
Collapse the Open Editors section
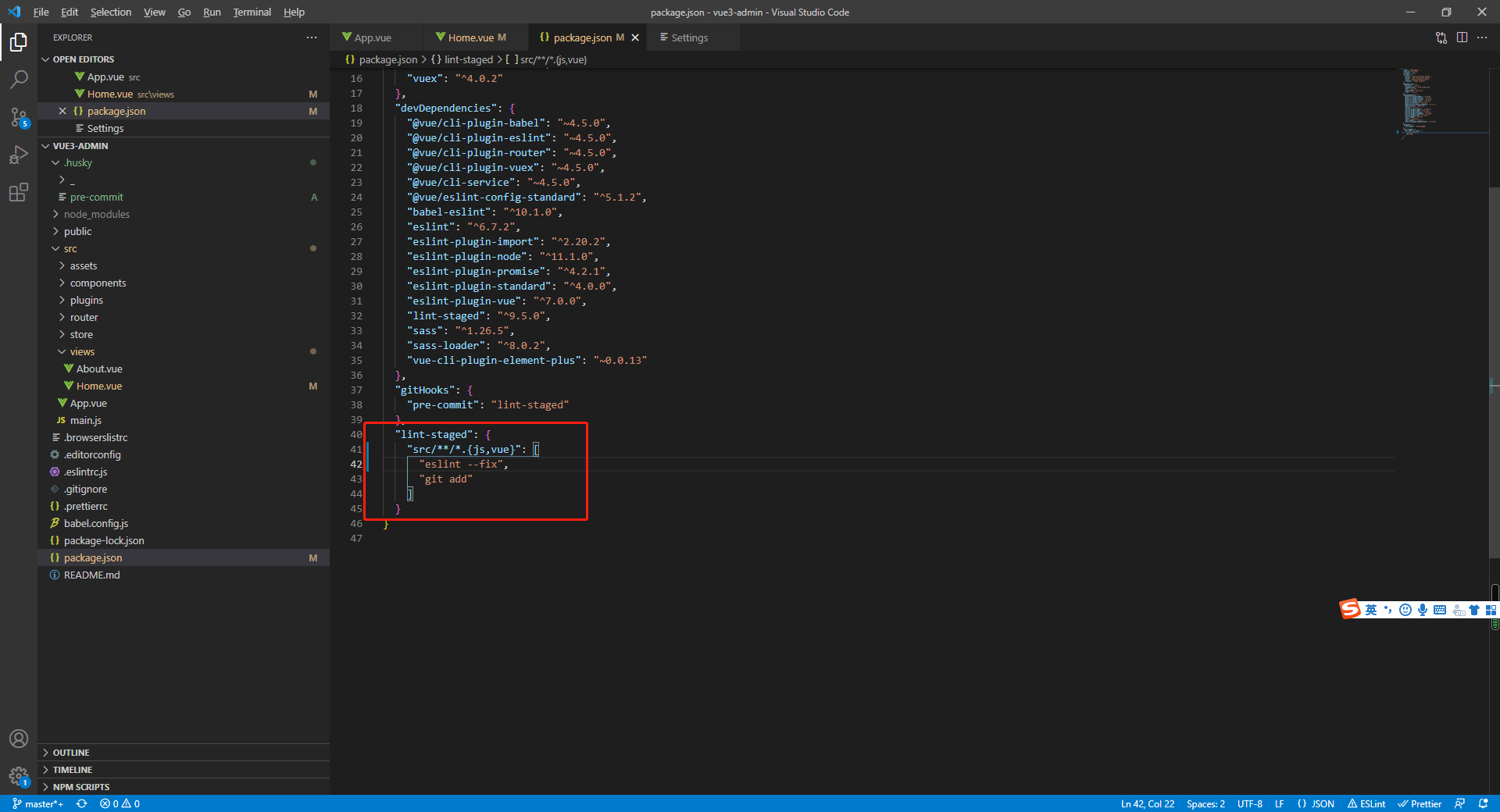point(183,59)
